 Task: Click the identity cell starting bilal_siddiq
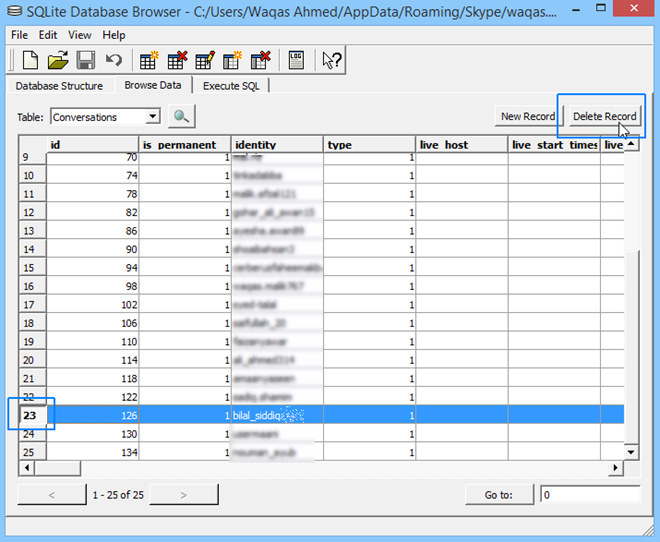[277, 415]
